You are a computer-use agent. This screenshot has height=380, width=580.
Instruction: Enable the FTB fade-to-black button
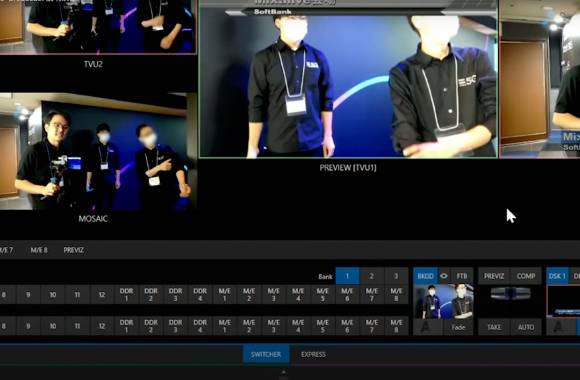tap(462, 276)
